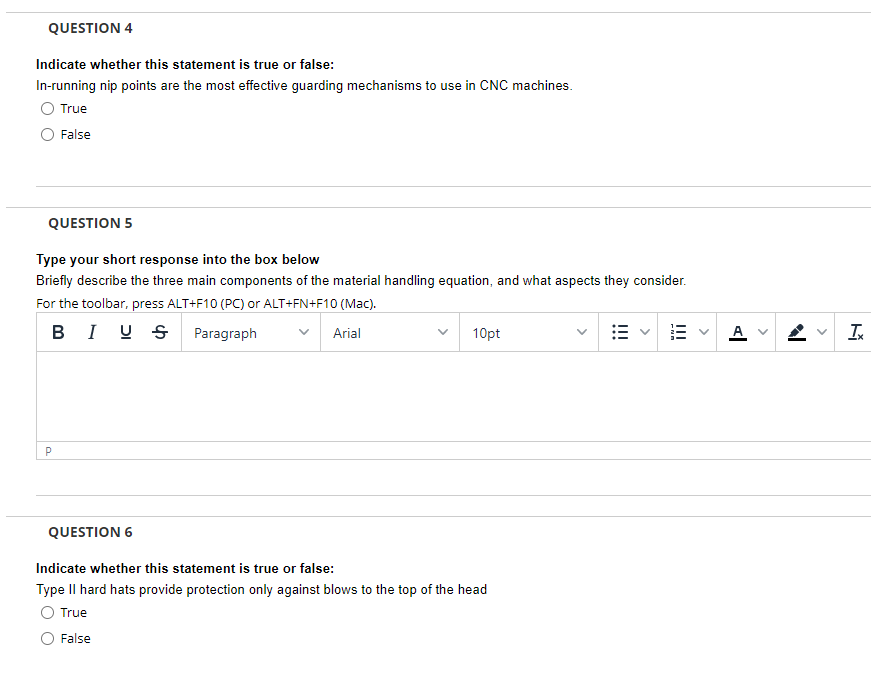
Task: Toggle italic formatting in the editor toolbar
Action: pos(92,332)
